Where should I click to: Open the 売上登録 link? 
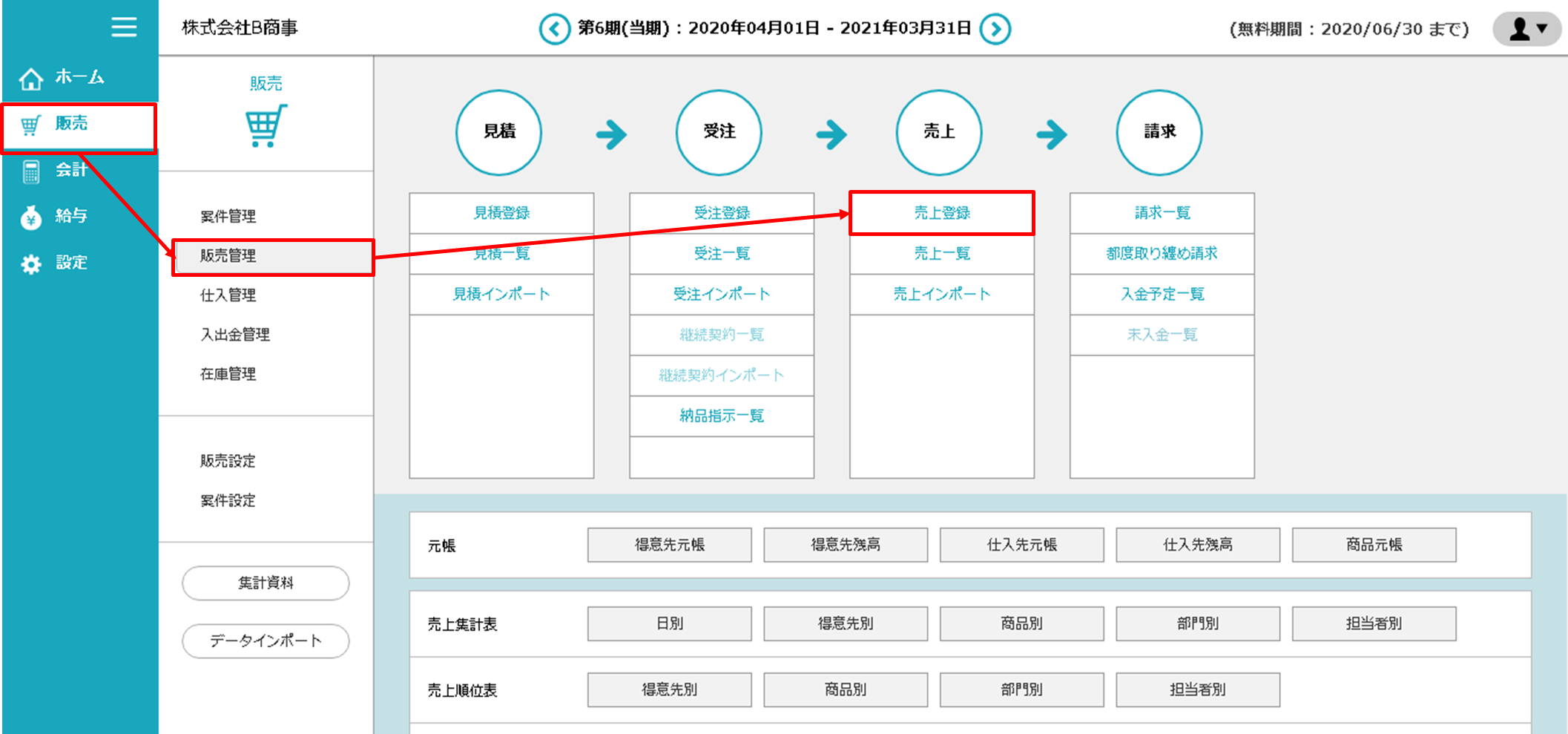pos(941,213)
